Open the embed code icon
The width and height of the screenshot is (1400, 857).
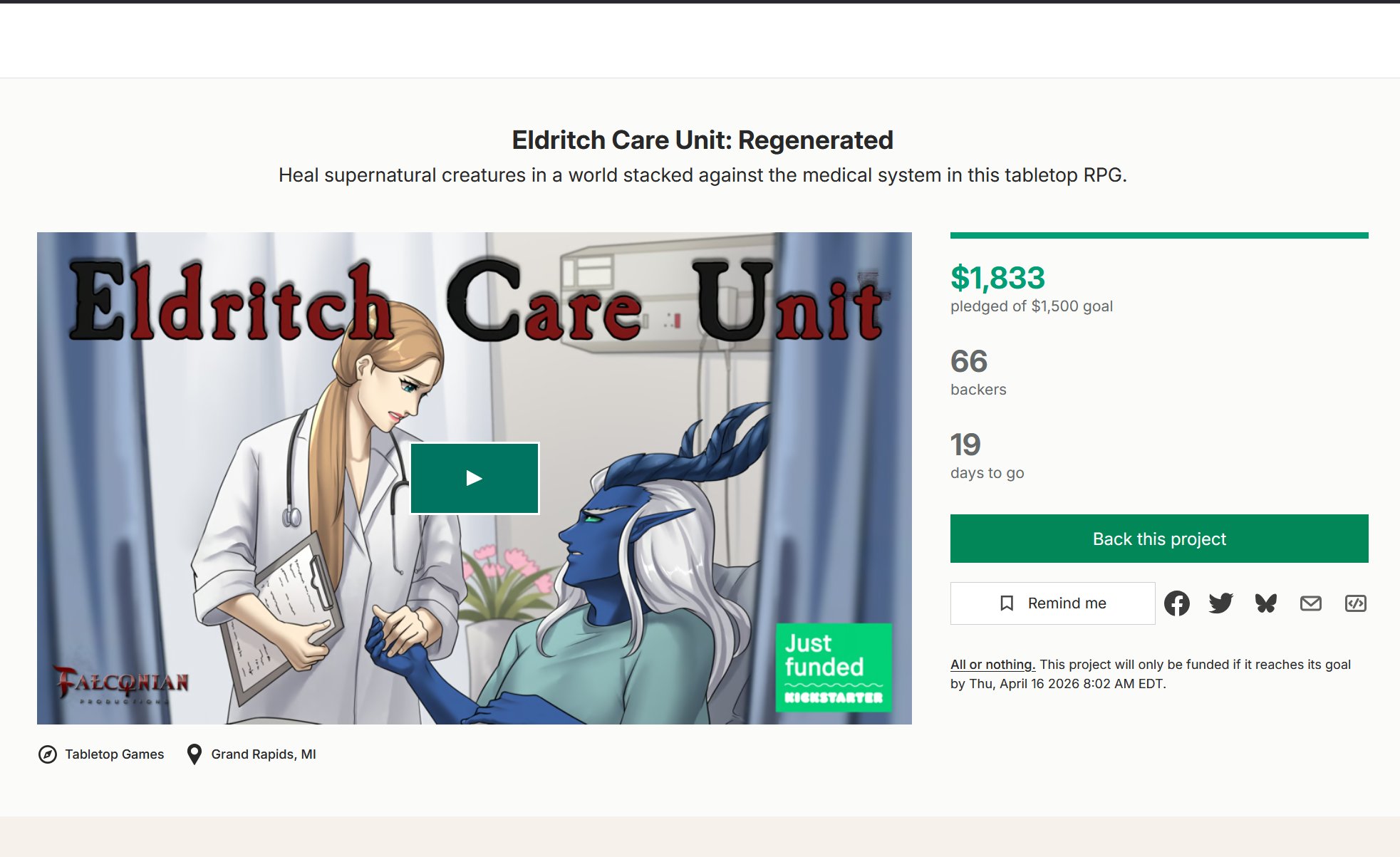[1355, 603]
